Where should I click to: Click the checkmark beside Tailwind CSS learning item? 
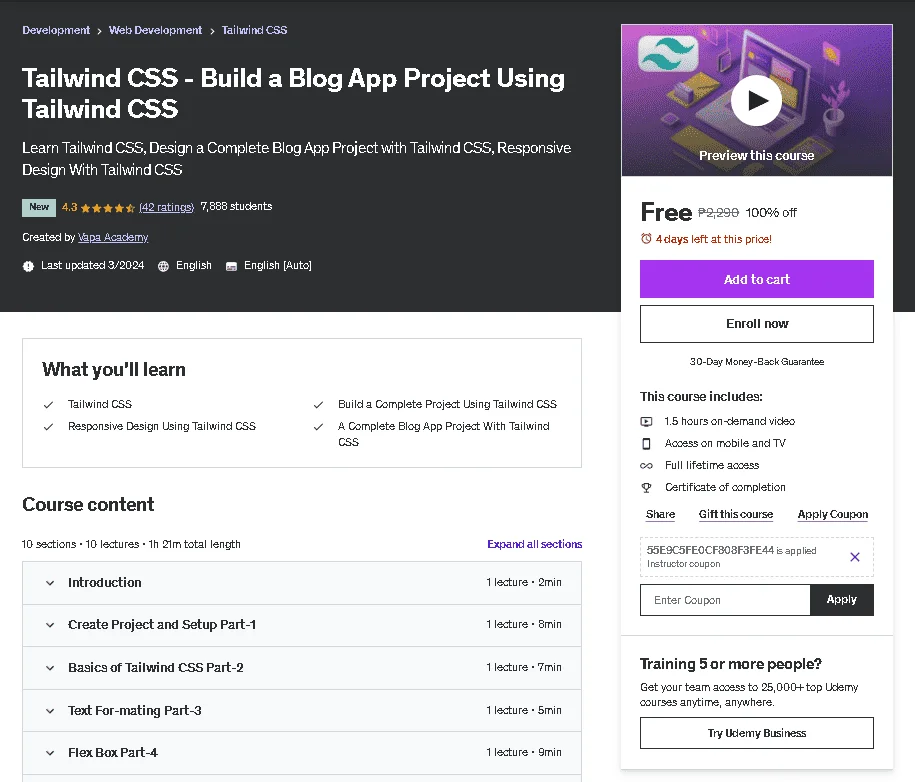click(x=48, y=404)
